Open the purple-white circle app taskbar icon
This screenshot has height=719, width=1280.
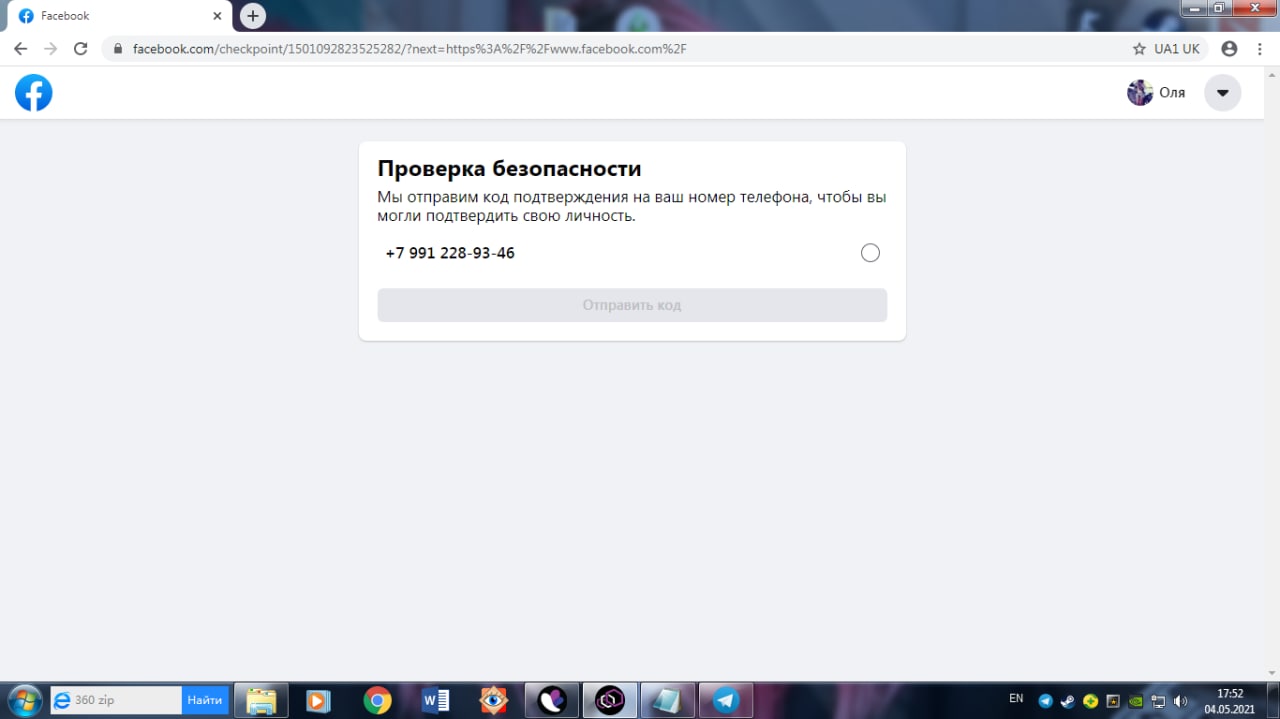[x=552, y=700]
